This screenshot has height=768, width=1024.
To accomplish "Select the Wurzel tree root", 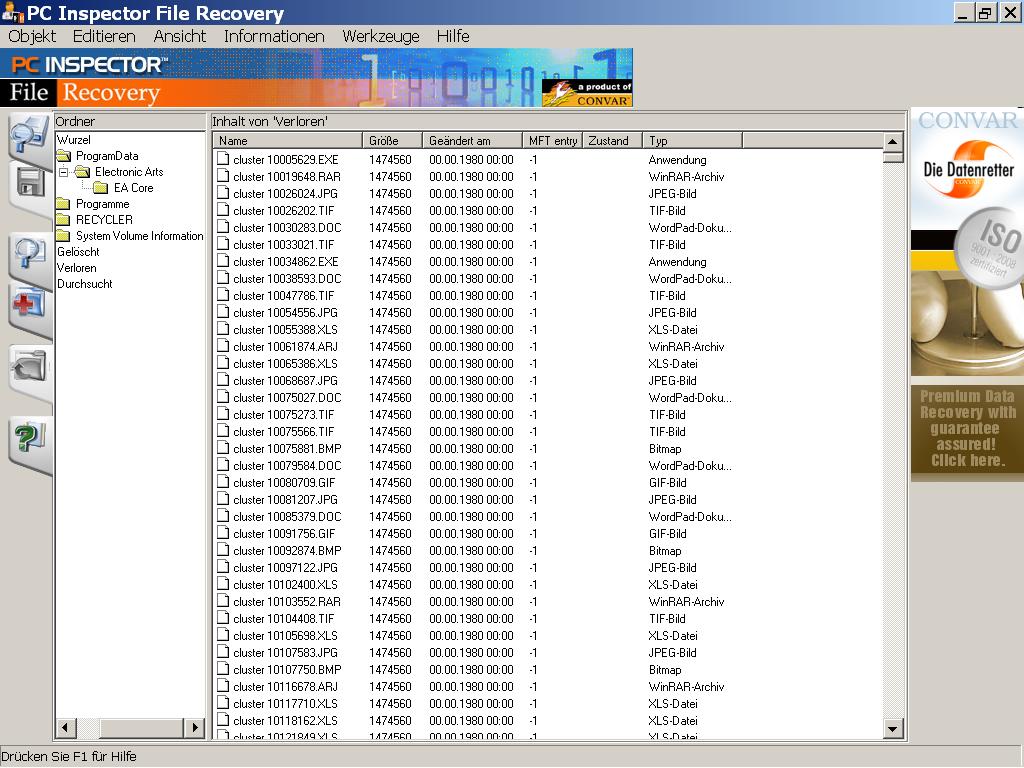I will tap(74, 140).
